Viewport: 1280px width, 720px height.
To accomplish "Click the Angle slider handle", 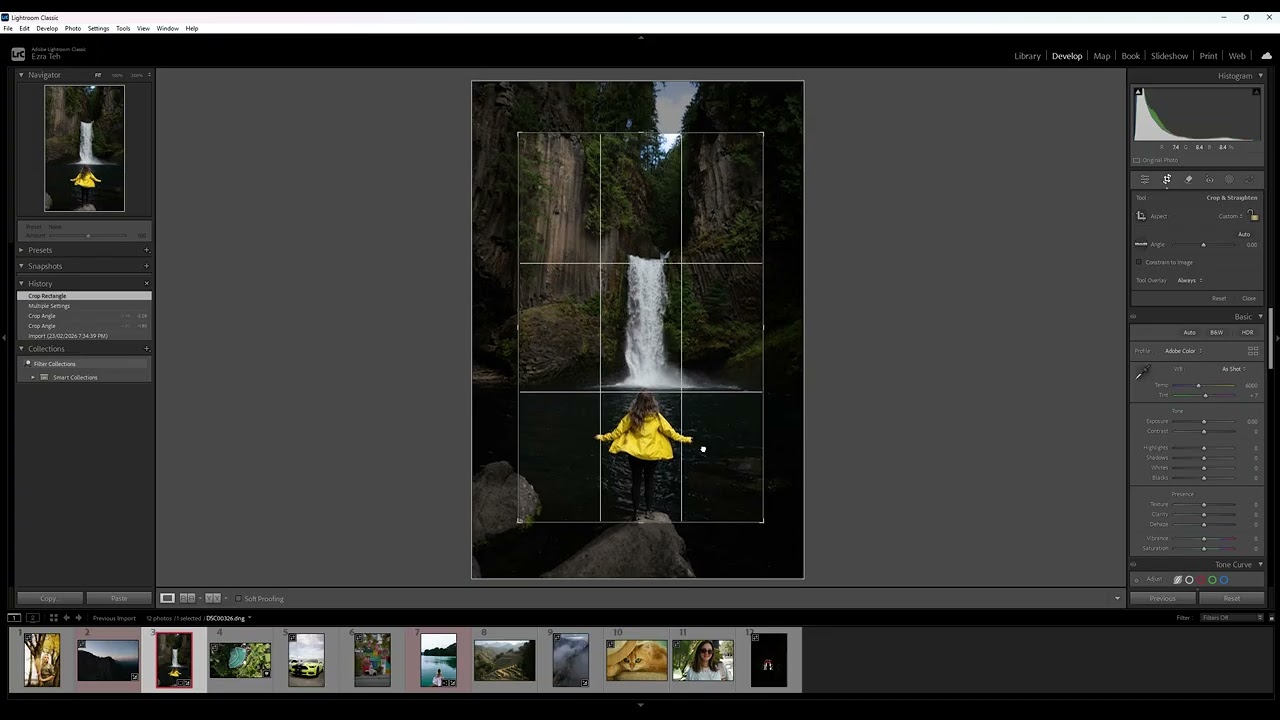I will [1203, 245].
